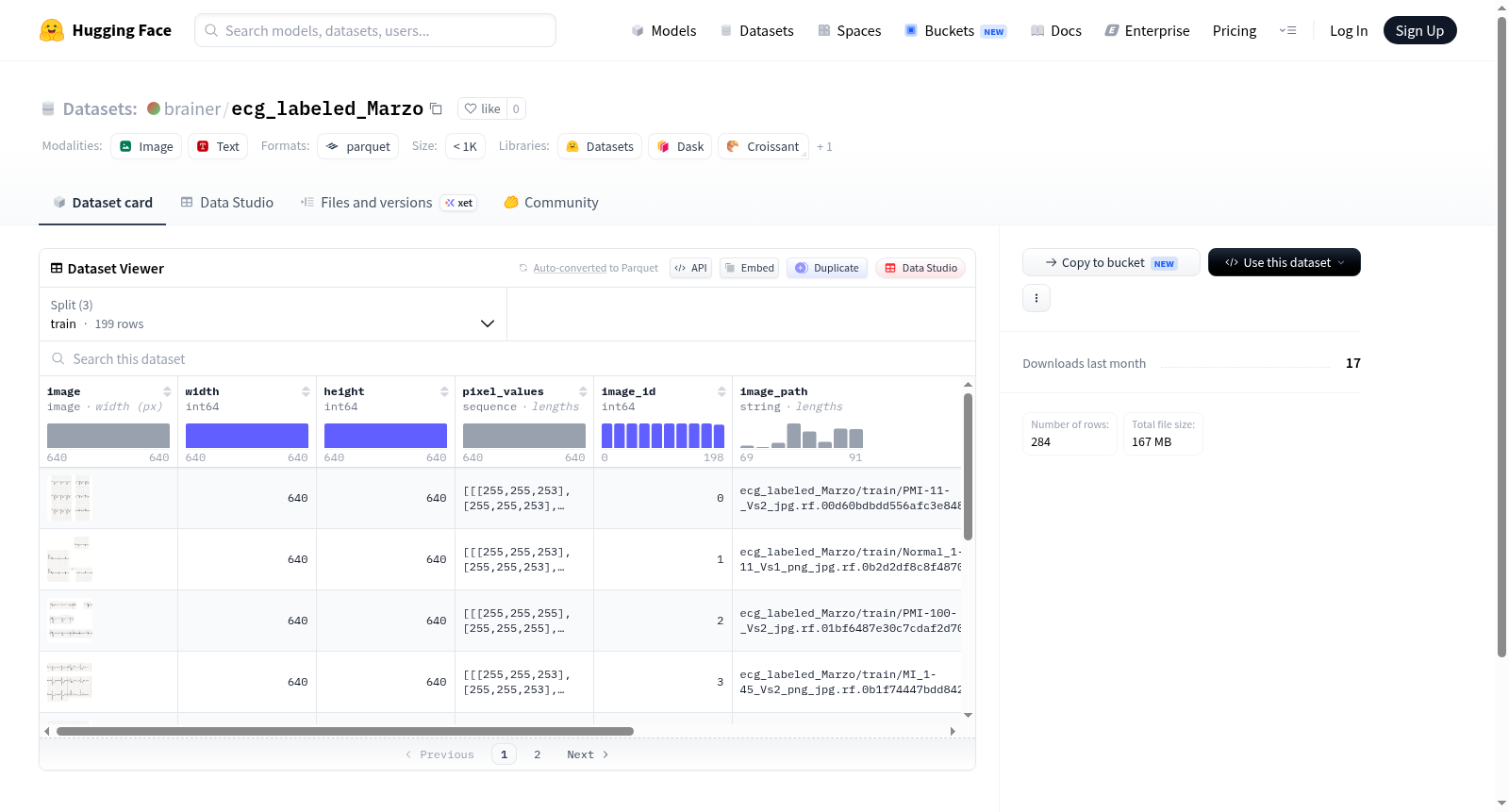This screenshot has height=812, width=1509.
Task: Open Data Studio from viewer header
Action: pyautogui.click(x=920, y=268)
